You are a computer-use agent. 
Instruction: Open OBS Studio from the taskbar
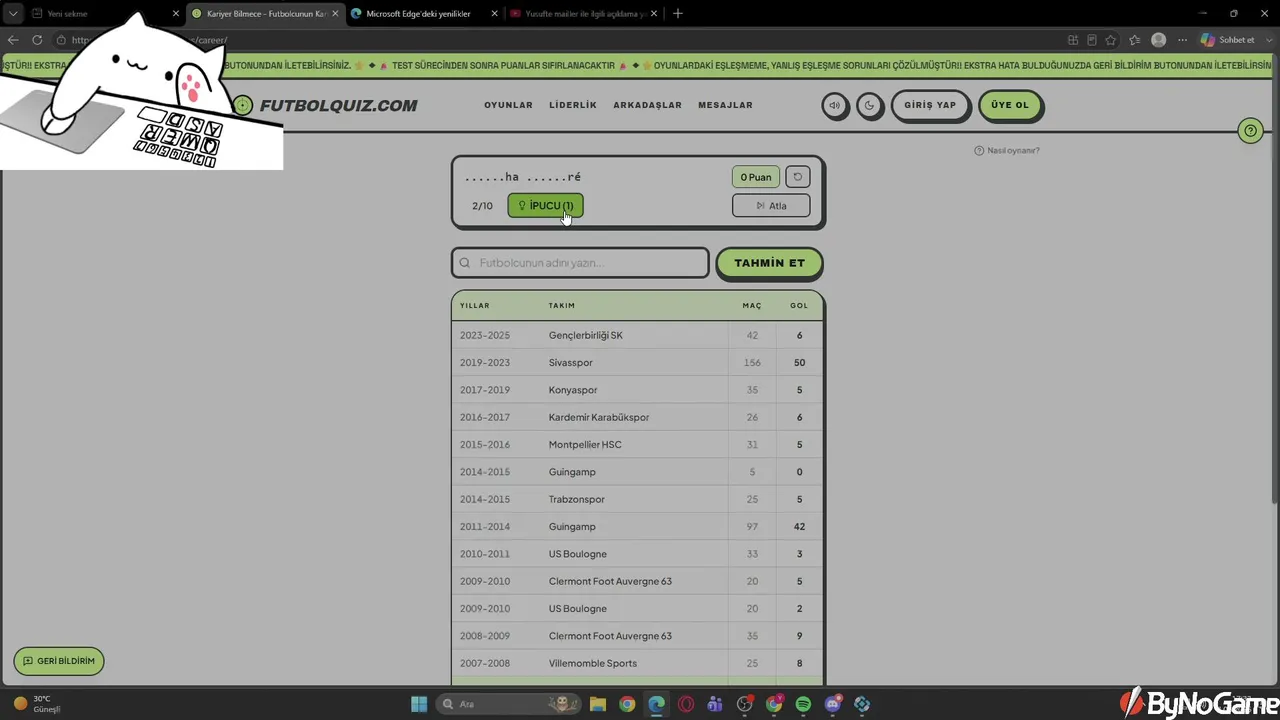tap(745, 704)
